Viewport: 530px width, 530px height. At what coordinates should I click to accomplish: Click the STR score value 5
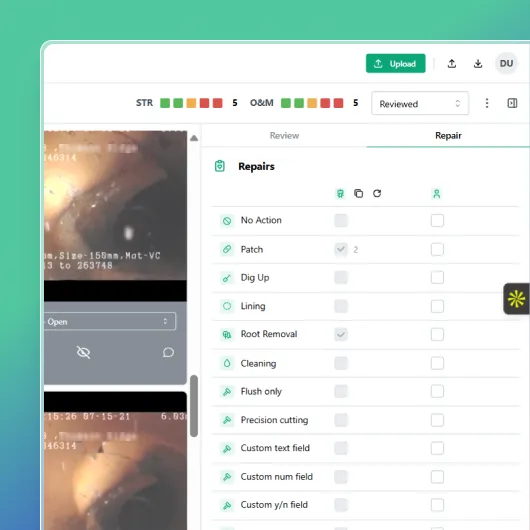[x=235, y=103]
